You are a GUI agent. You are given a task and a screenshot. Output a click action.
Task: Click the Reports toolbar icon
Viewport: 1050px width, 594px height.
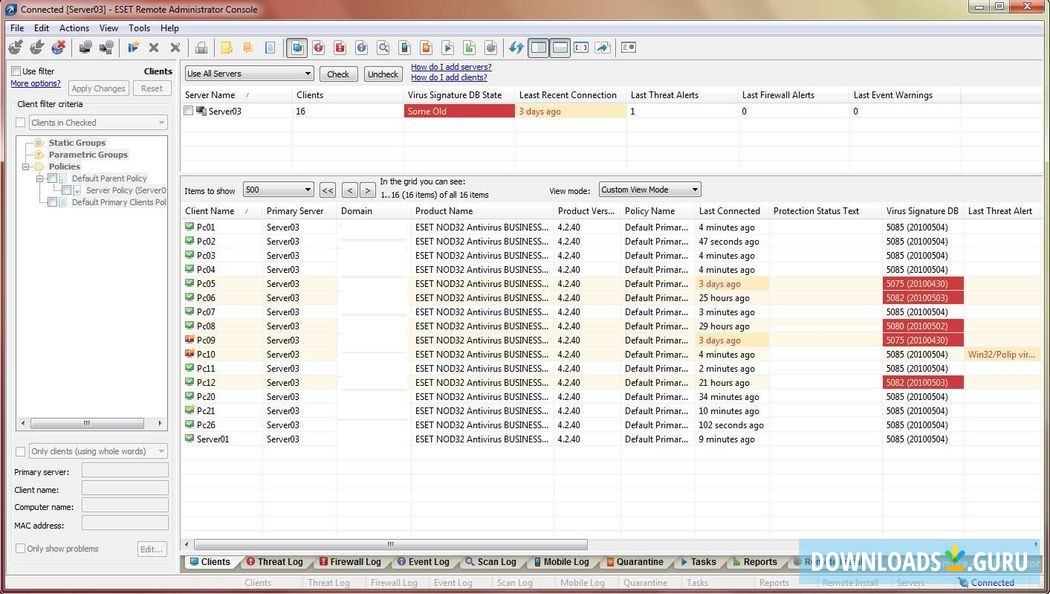coord(469,47)
